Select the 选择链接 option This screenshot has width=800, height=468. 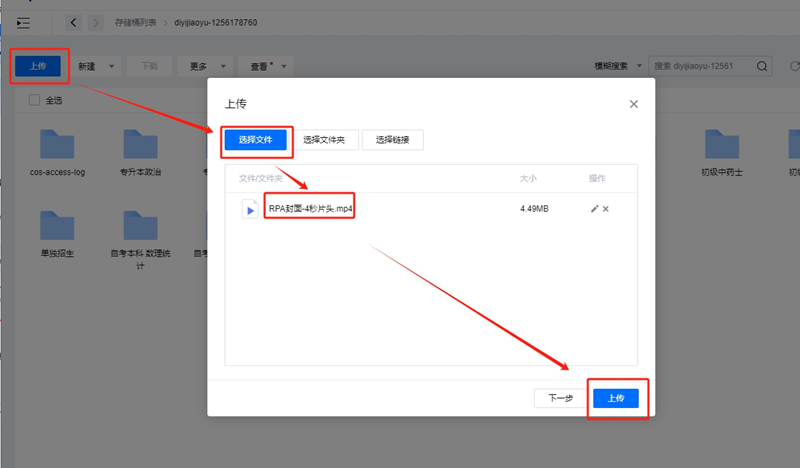tap(392, 140)
